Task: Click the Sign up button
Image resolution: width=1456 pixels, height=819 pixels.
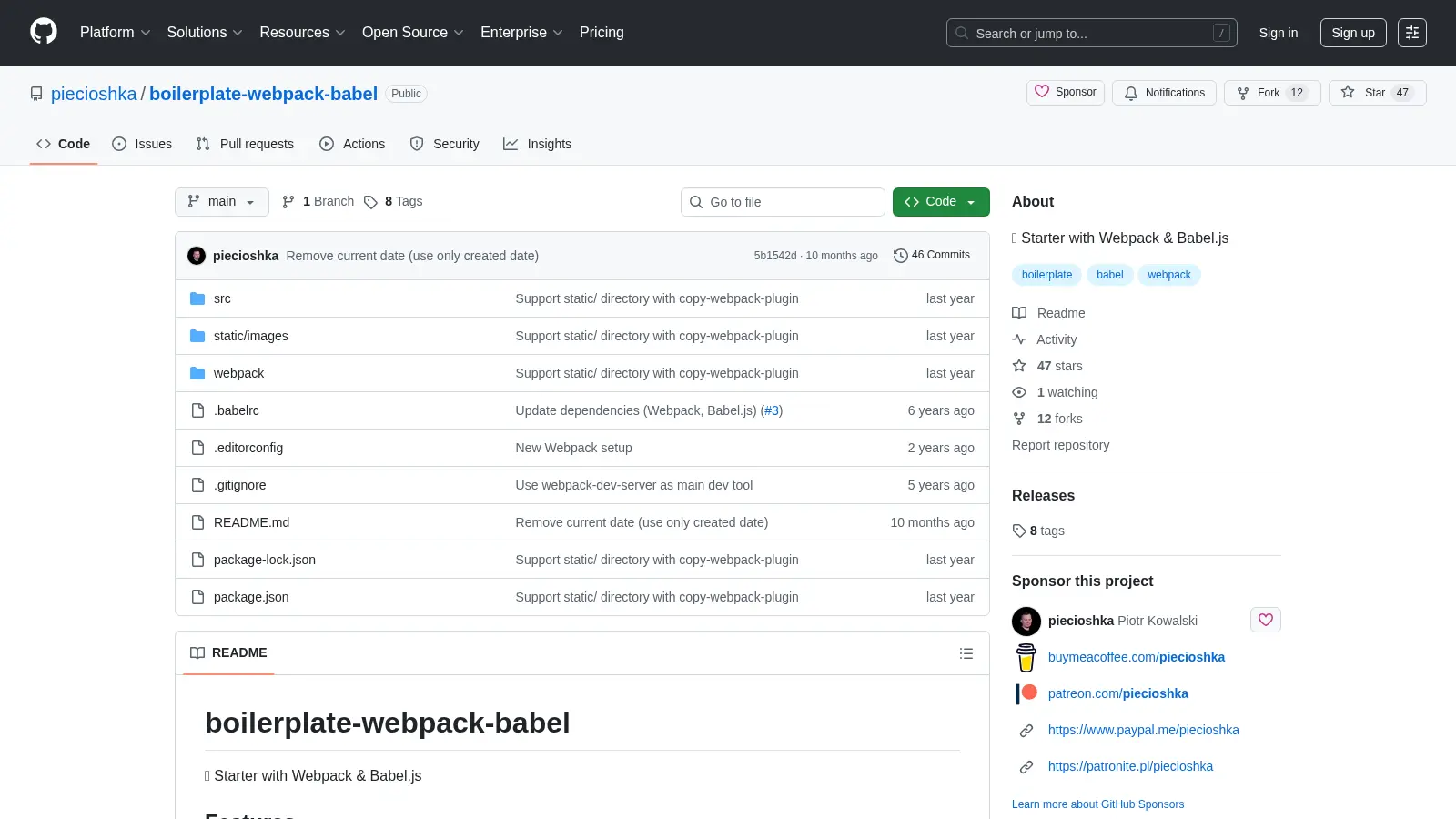Action: [x=1353, y=33]
